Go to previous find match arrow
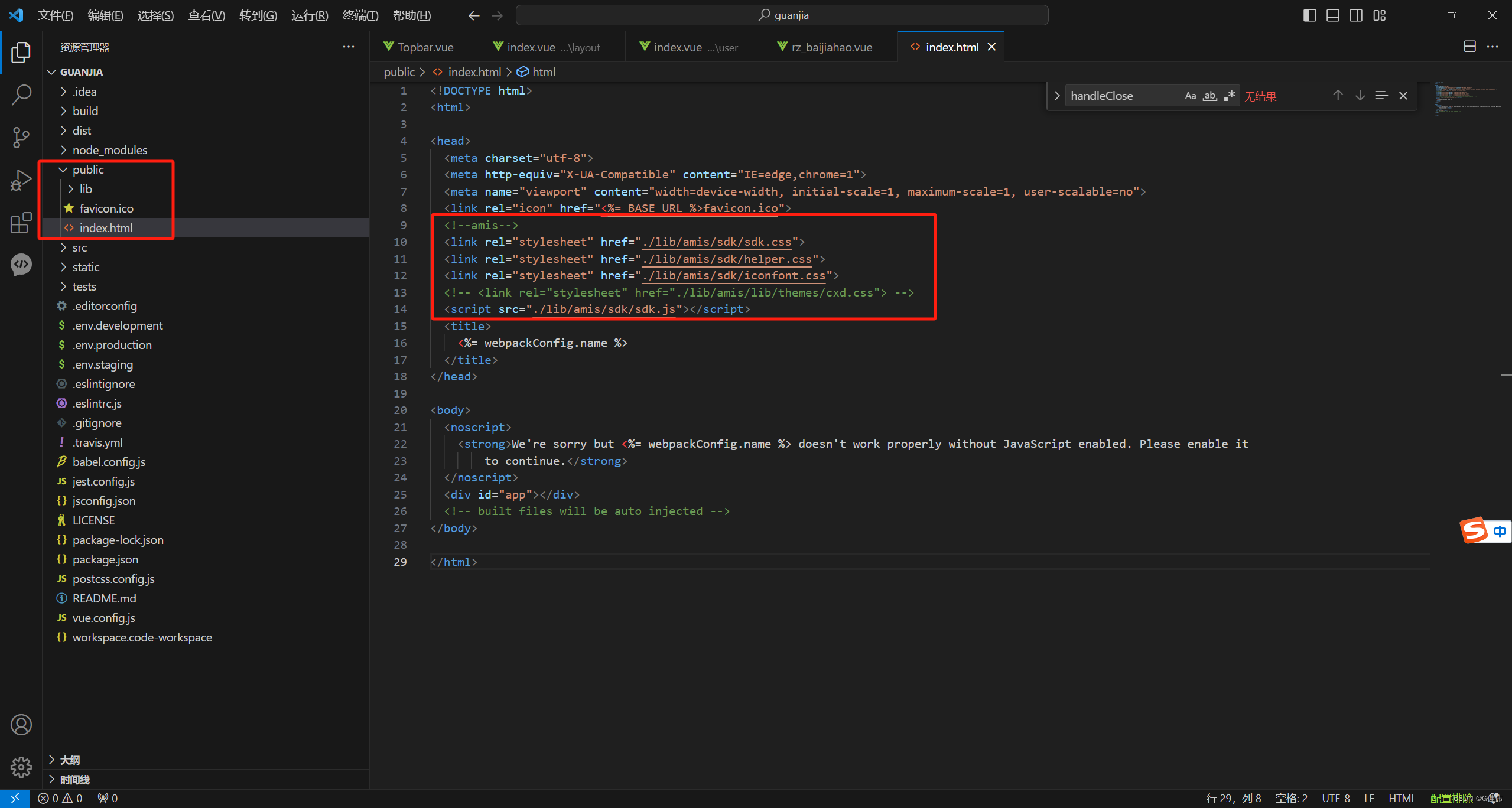 click(1338, 96)
